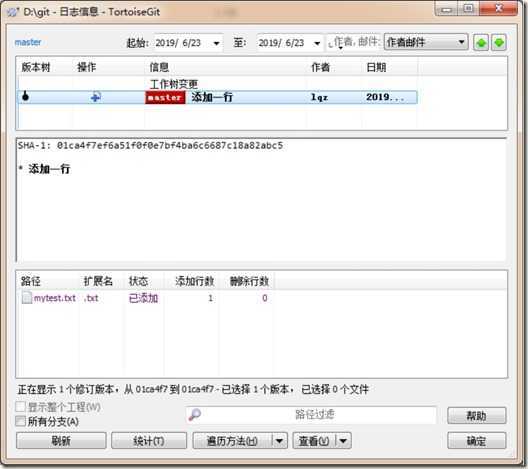
Task: Toggle the 显示整个工程 checkbox
Action: click(21, 407)
